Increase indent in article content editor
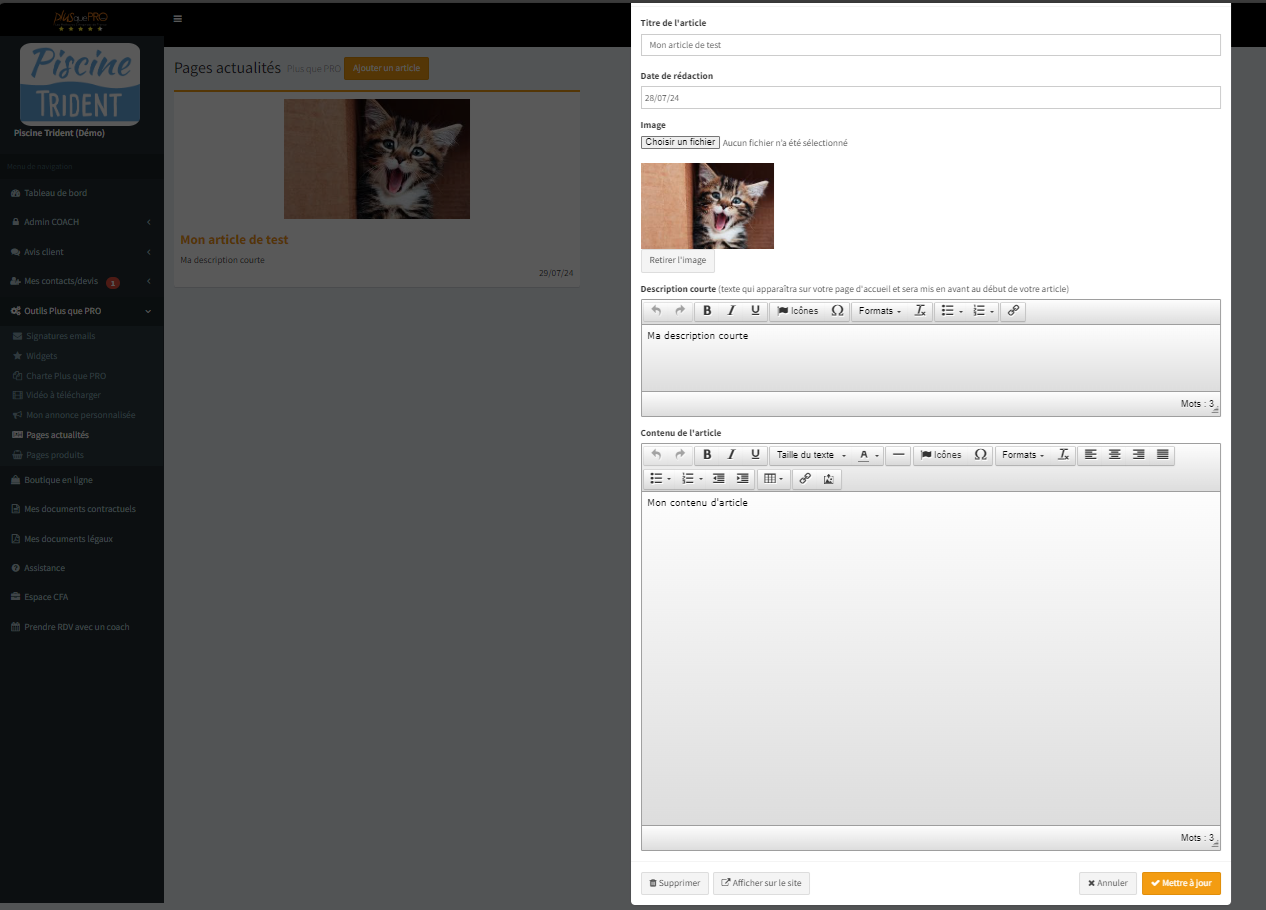The image size is (1266, 910). (x=742, y=479)
